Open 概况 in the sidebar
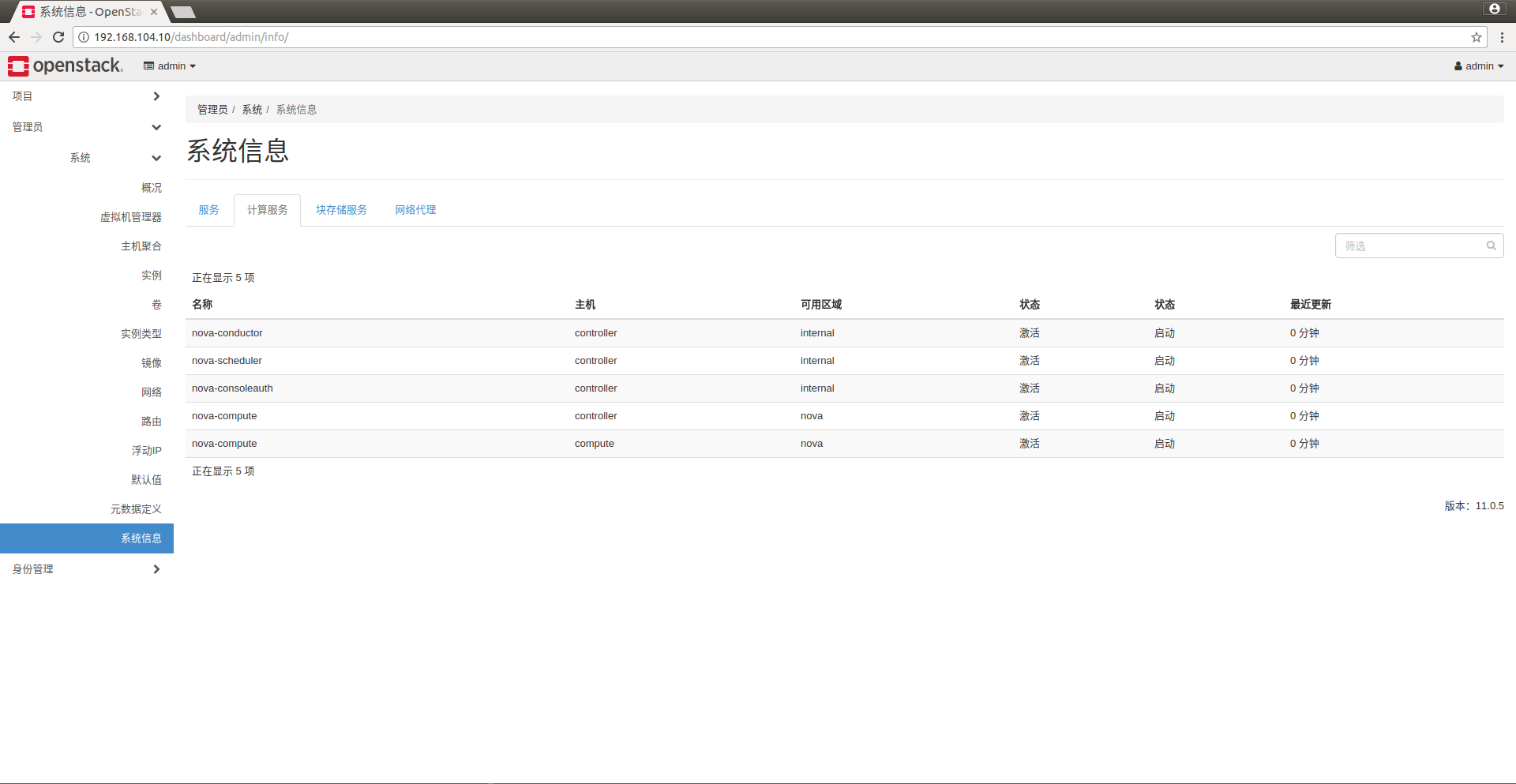The height and width of the screenshot is (784, 1516). [x=152, y=188]
